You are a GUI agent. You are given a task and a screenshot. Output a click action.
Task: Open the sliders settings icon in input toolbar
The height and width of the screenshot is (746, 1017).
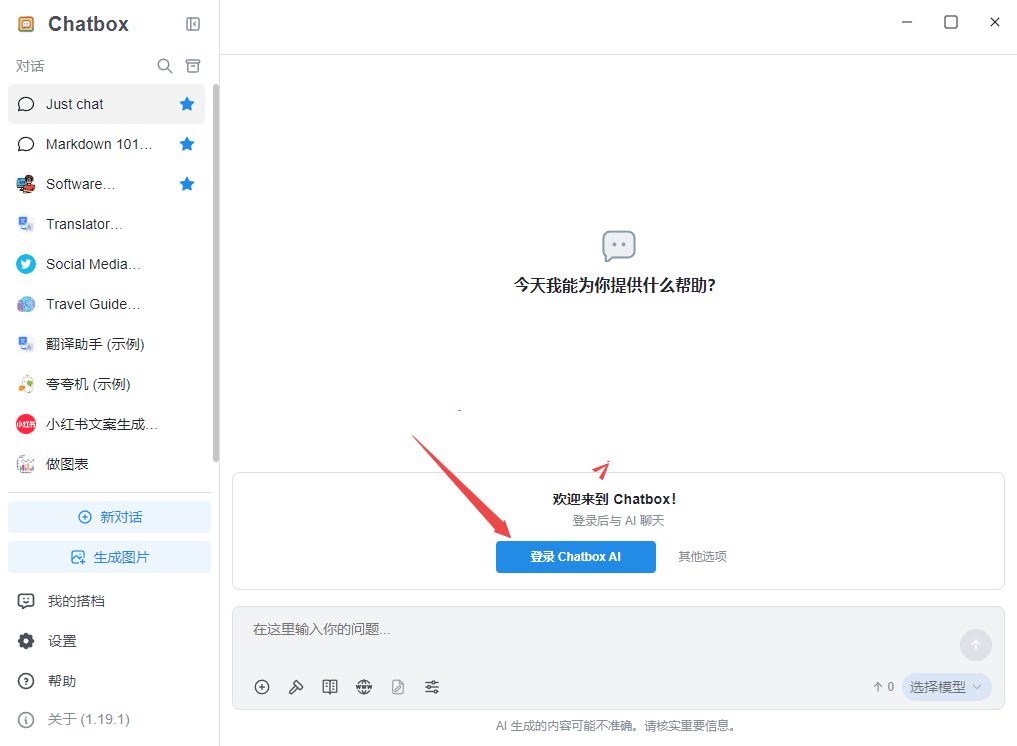tap(432, 687)
